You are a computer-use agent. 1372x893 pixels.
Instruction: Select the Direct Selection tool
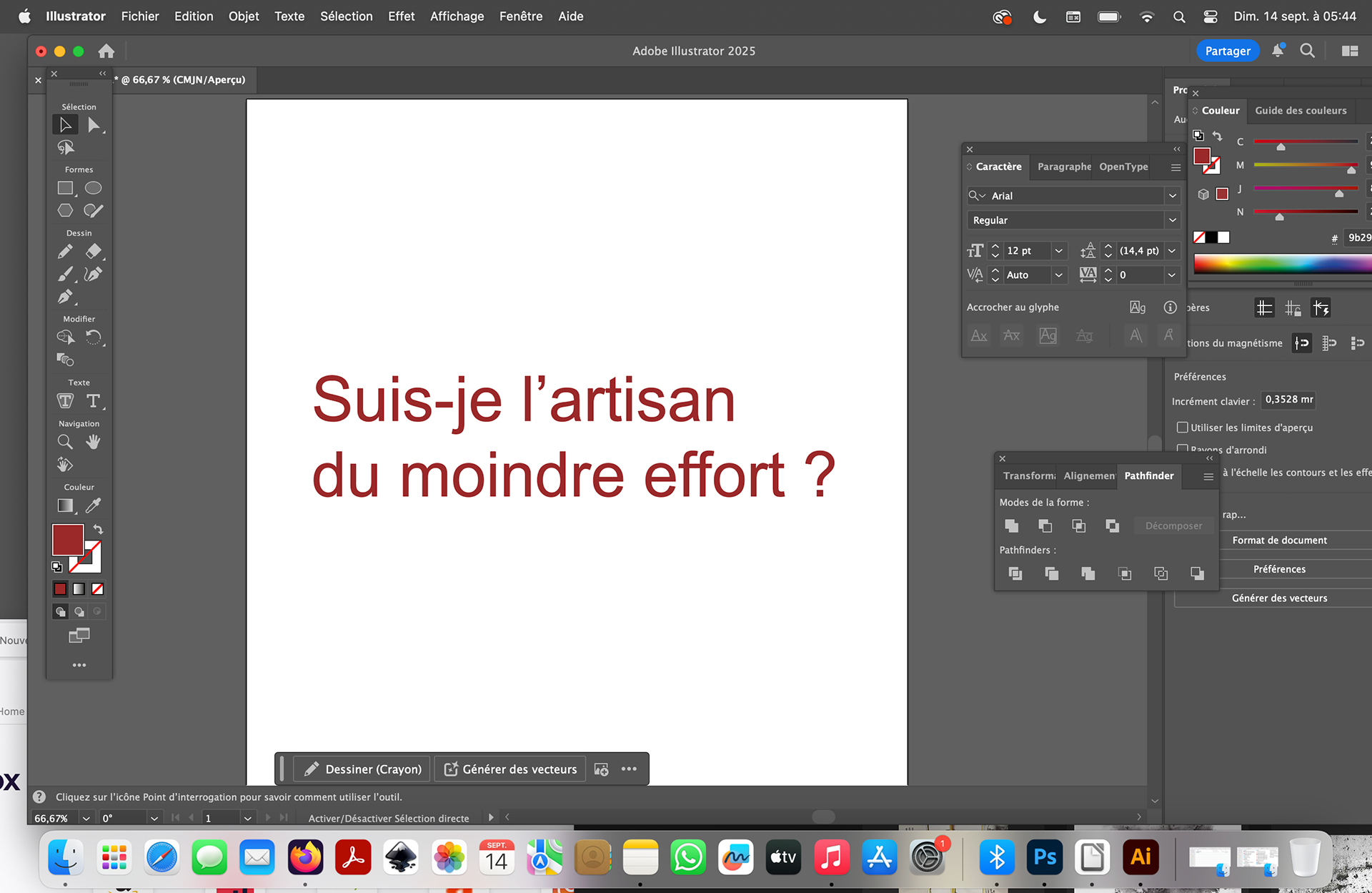(x=93, y=125)
